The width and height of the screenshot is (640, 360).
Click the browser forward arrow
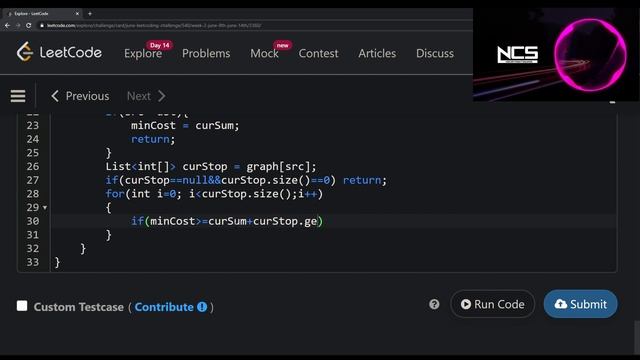(18, 25)
